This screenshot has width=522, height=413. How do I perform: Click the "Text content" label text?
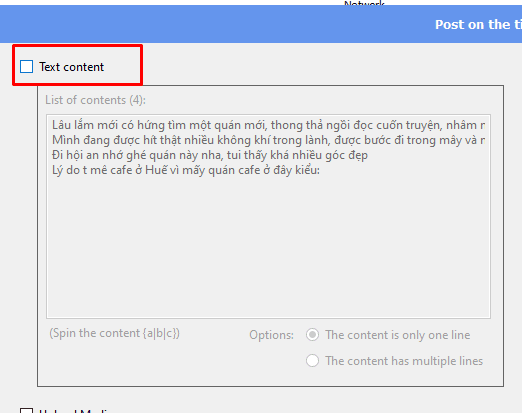[x=72, y=67]
